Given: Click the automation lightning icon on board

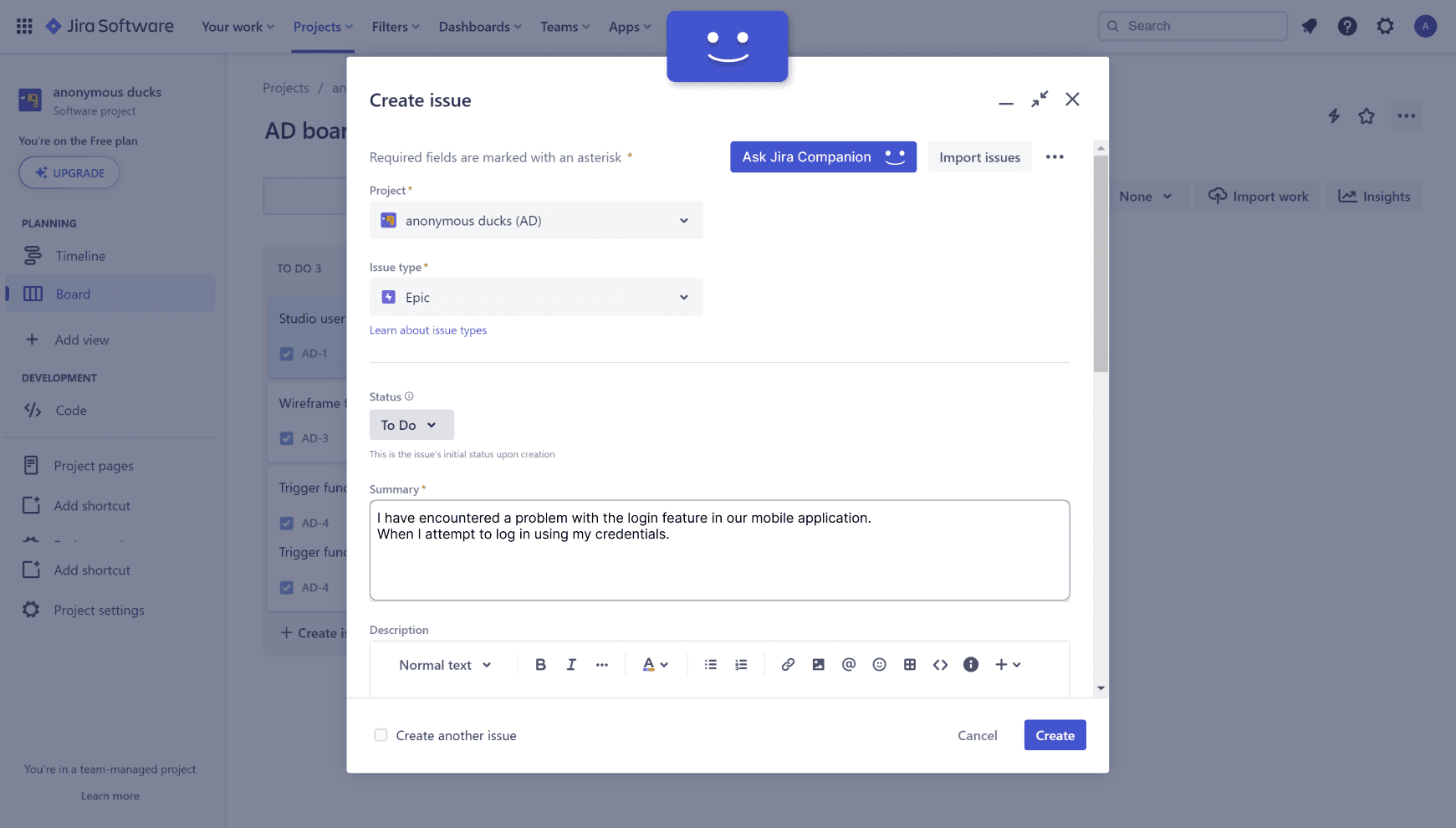Looking at the screenshot, I should [x=1334, y=116].
